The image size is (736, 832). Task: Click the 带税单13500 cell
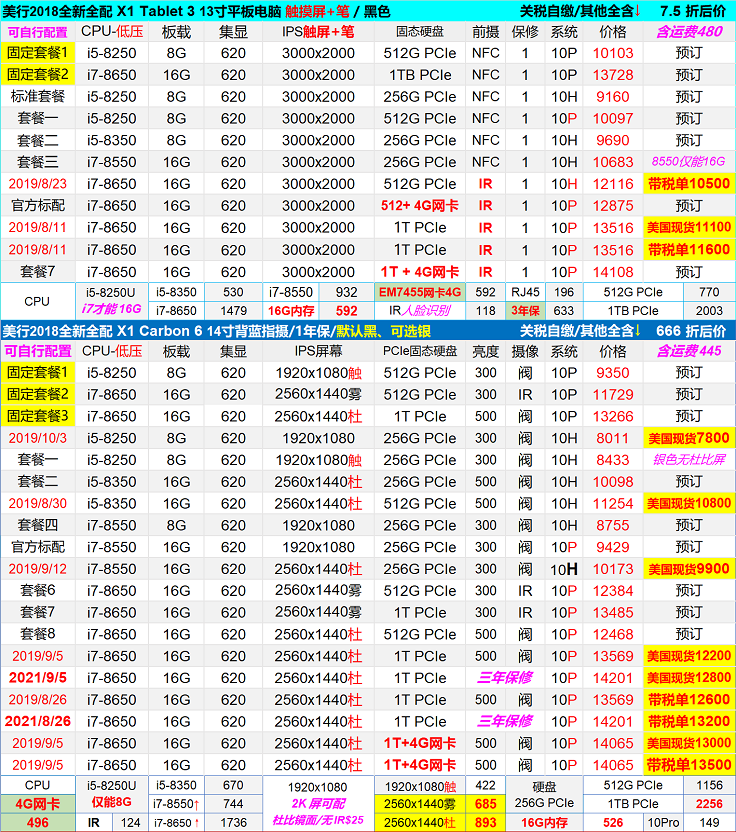pyautogui.click(x=689, y=765)
